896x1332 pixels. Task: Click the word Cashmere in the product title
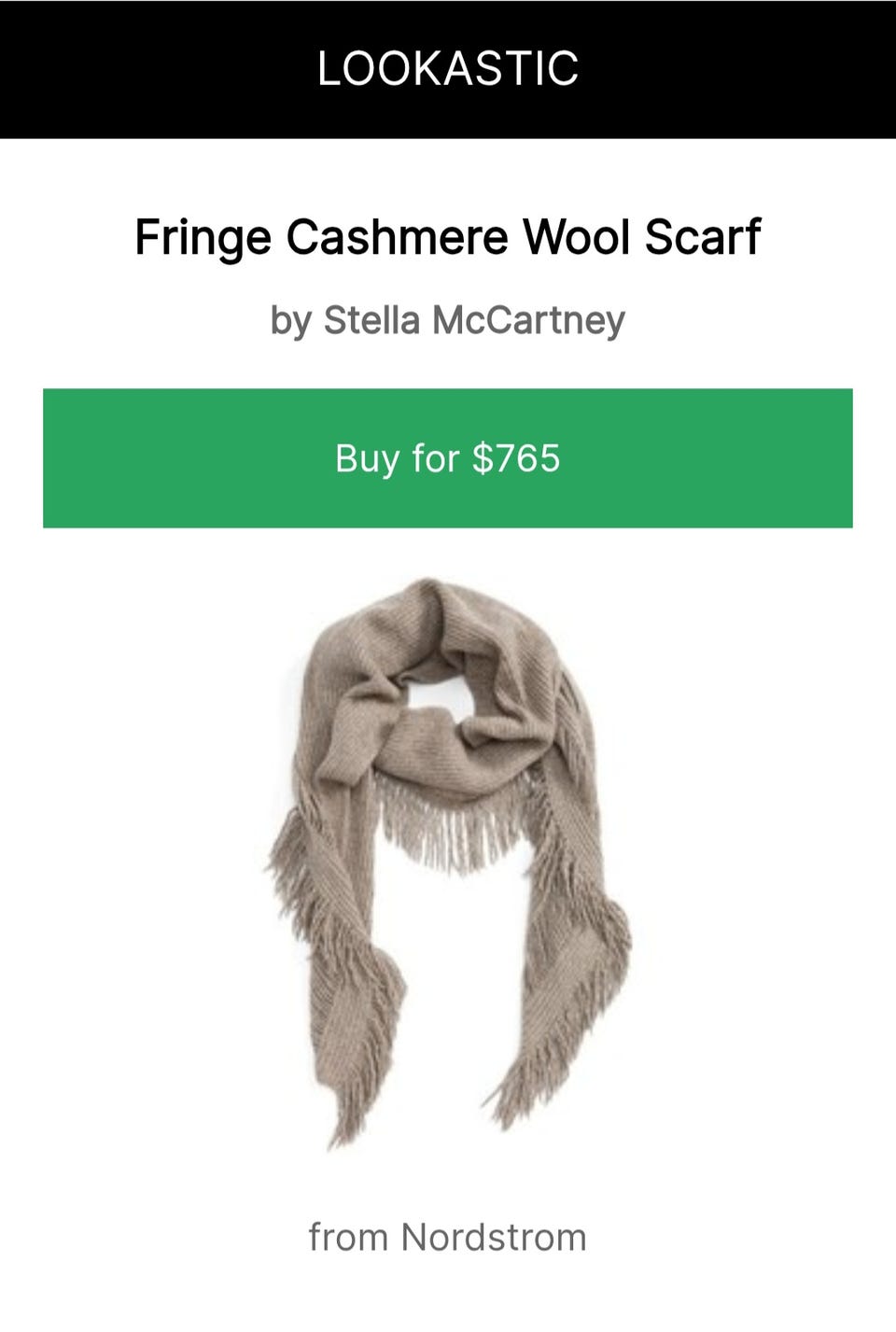coord(397,236)
